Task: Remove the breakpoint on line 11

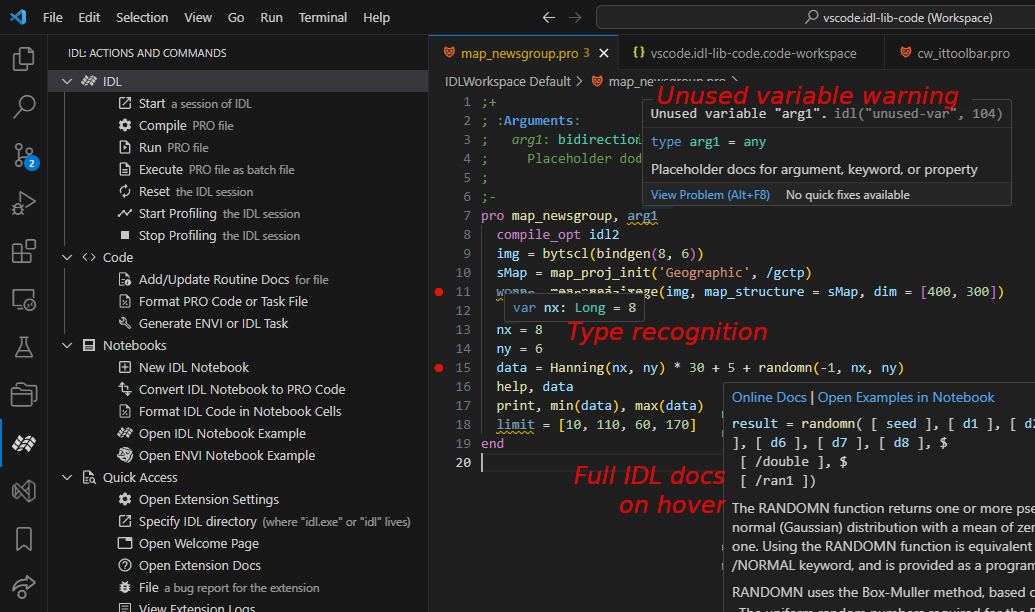Action: click(x=439, y=292)
